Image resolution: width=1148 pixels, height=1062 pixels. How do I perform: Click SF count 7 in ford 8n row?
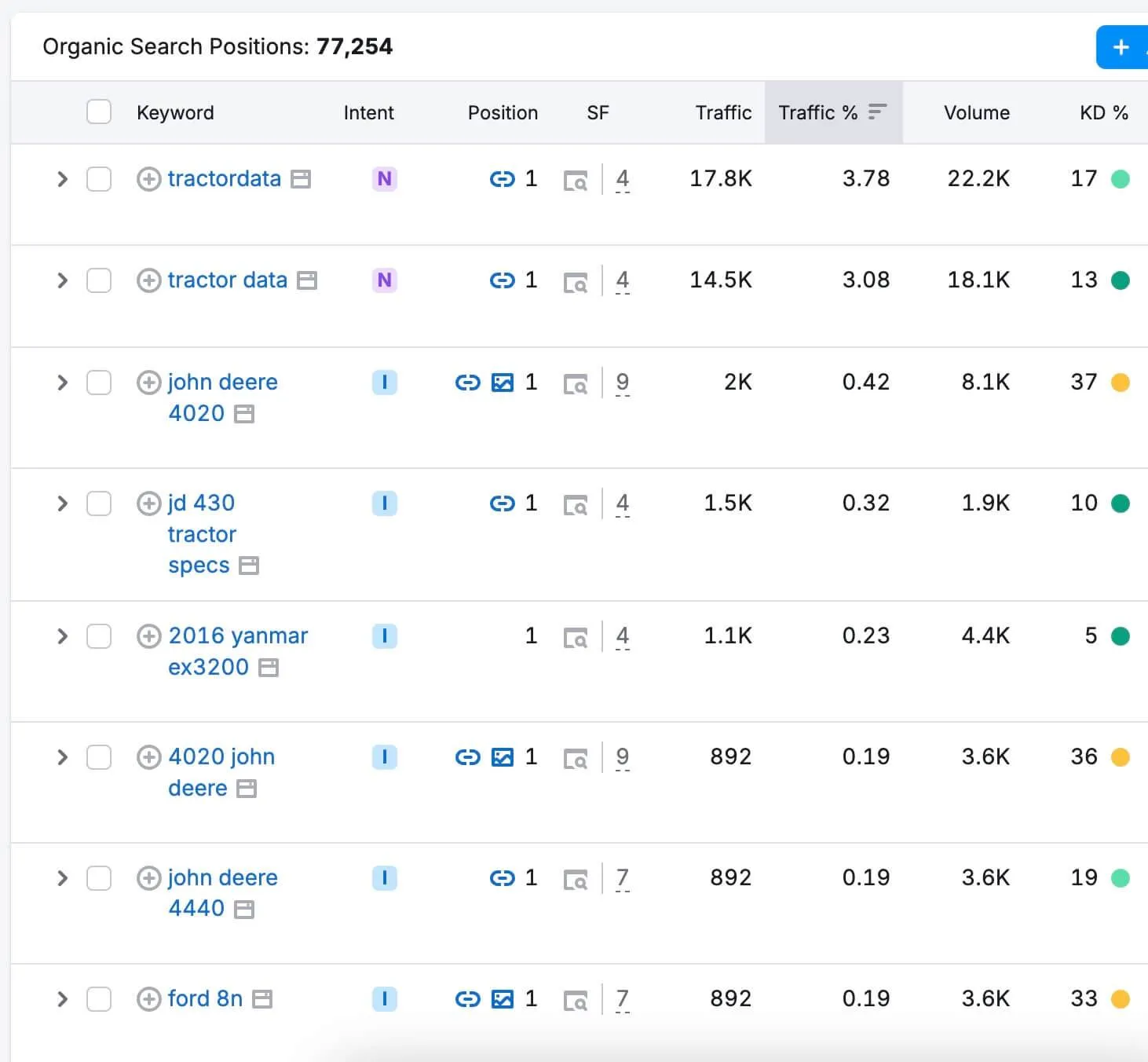[623, 999]
